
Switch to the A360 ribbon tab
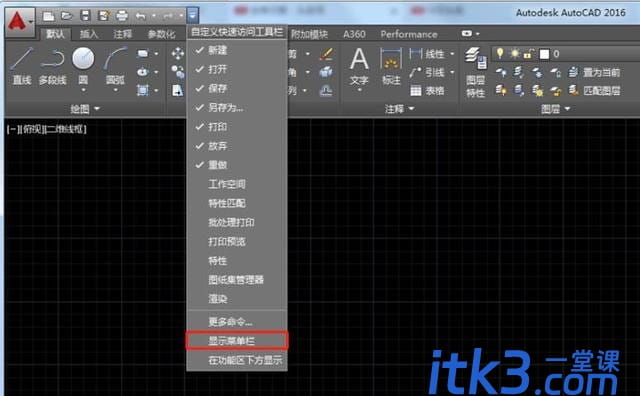354,34
